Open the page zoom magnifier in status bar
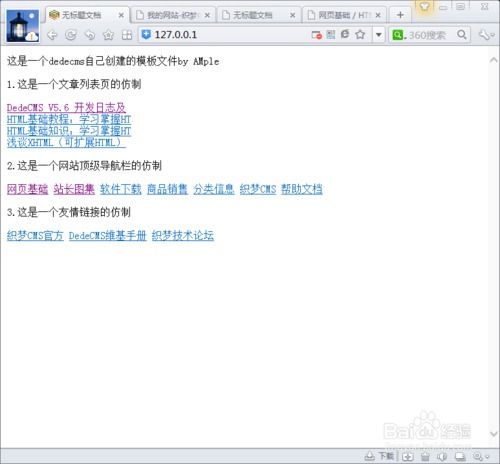 tap(478, 456)
